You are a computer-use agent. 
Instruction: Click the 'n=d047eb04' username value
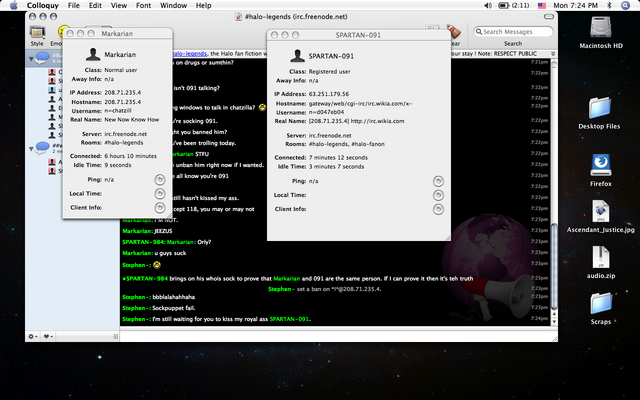[327, 112]
